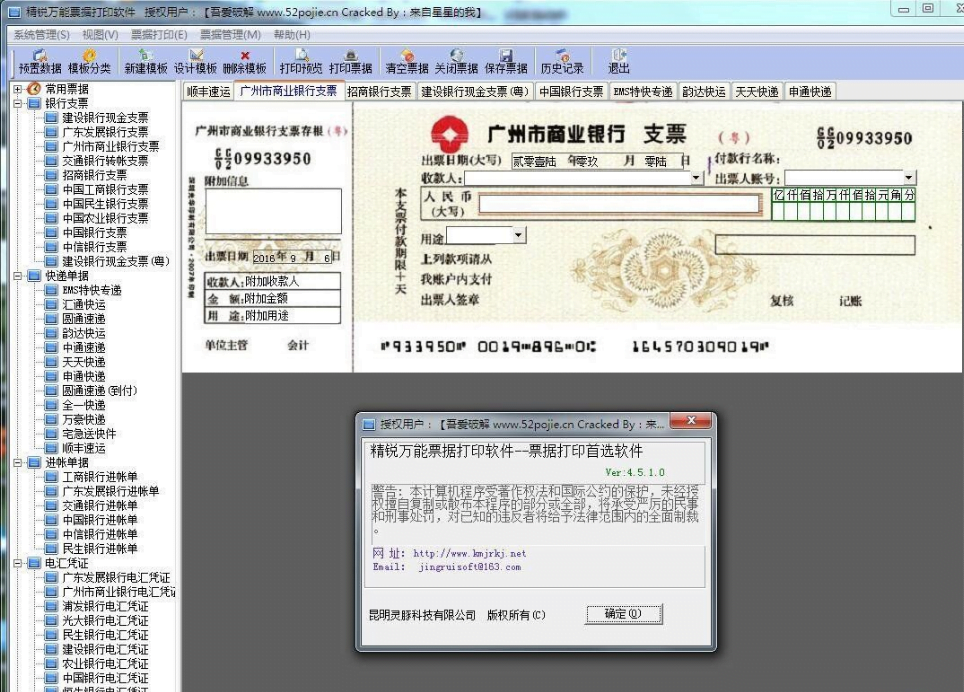
Task: Select 交通银行转帐支票 in tree
Action: tap(105, 161)
